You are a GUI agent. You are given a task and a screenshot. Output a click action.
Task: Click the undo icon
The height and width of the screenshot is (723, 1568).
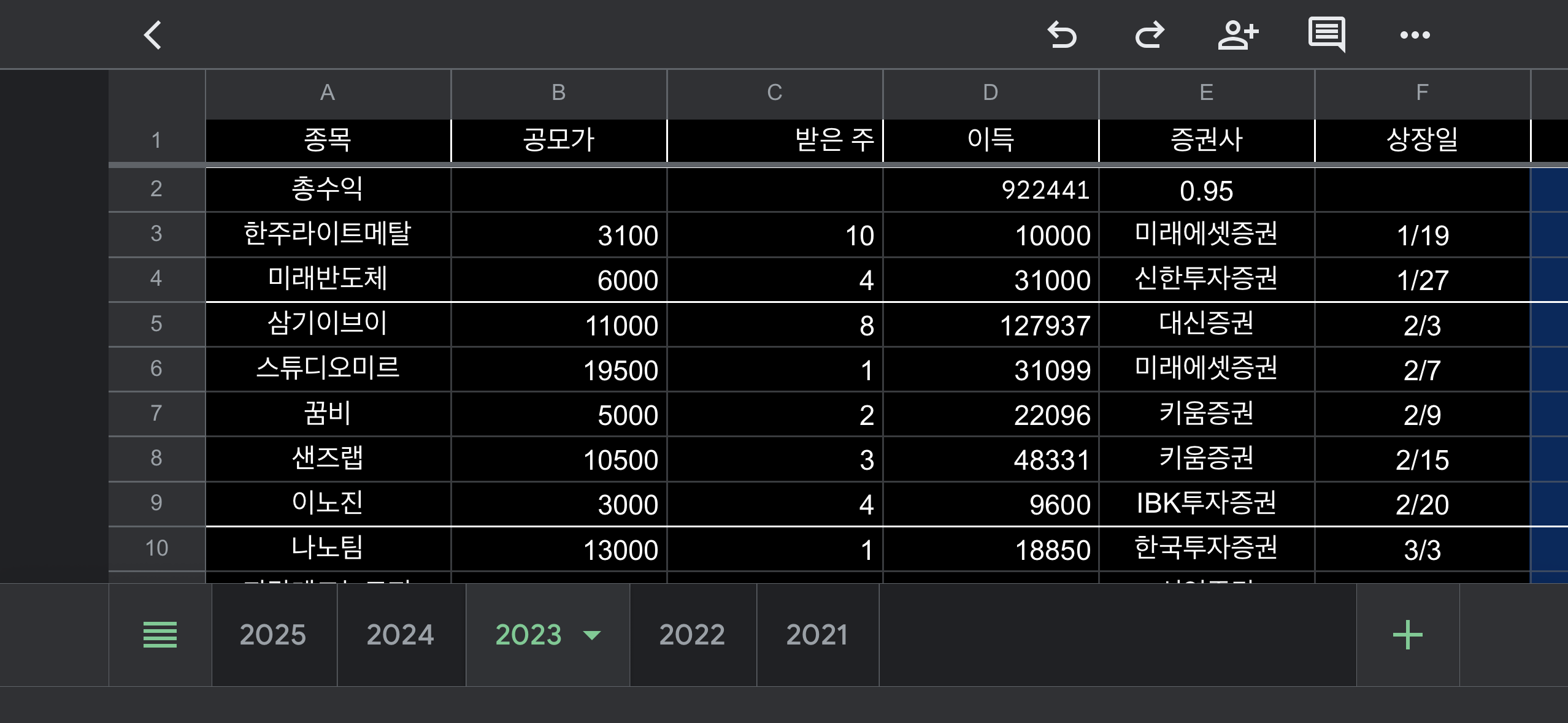(x=1062, y=35)
